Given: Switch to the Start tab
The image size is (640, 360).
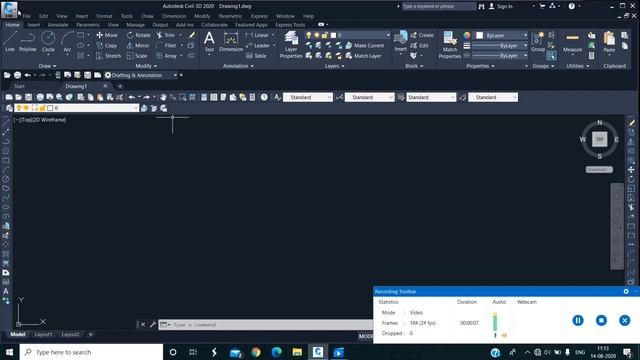Looking at the screenshot, I should (19, 86).
